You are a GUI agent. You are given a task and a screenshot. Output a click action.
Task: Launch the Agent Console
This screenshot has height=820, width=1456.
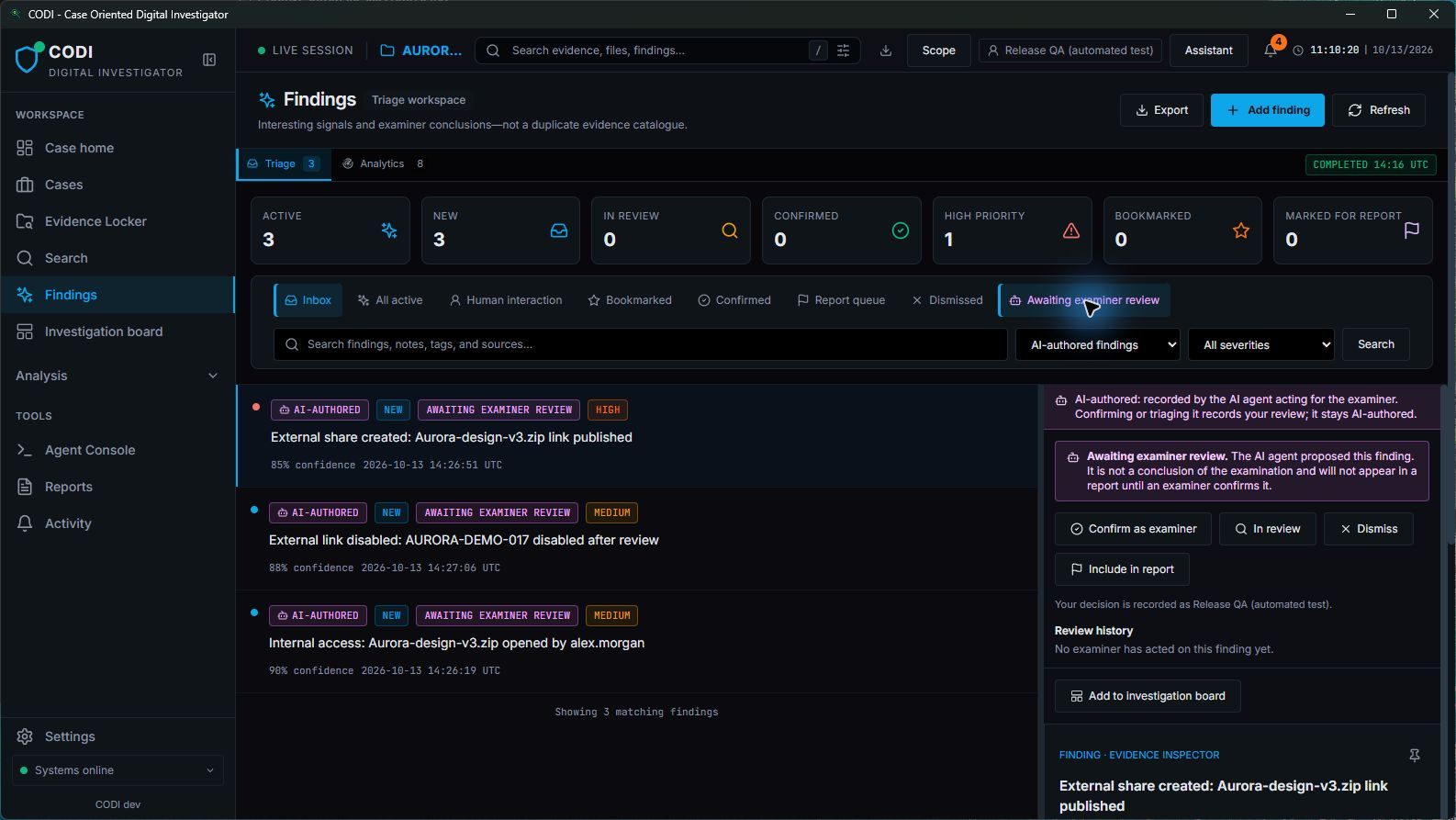tap(118, 450)
